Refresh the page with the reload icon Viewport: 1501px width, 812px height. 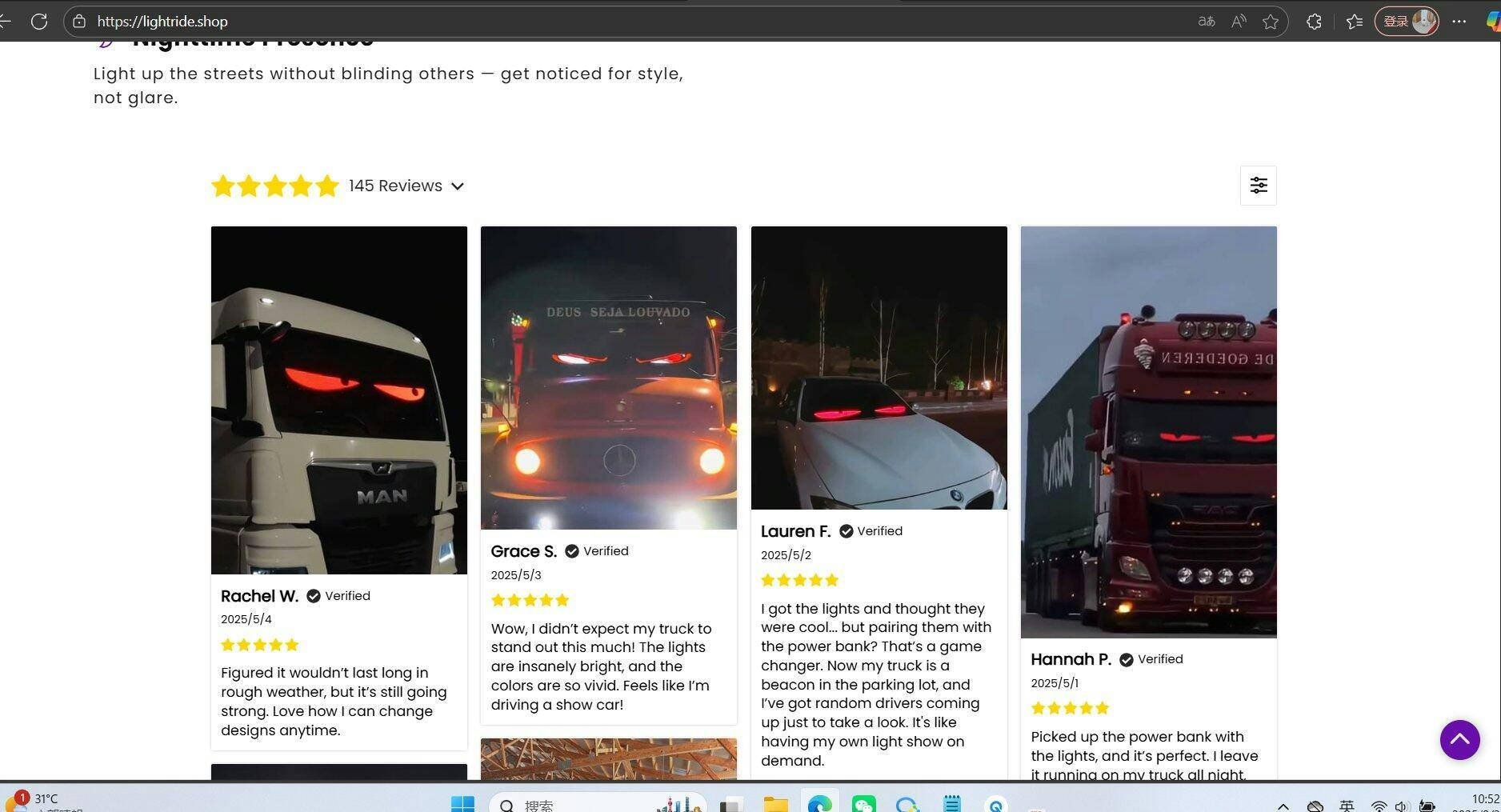[38, 22]
